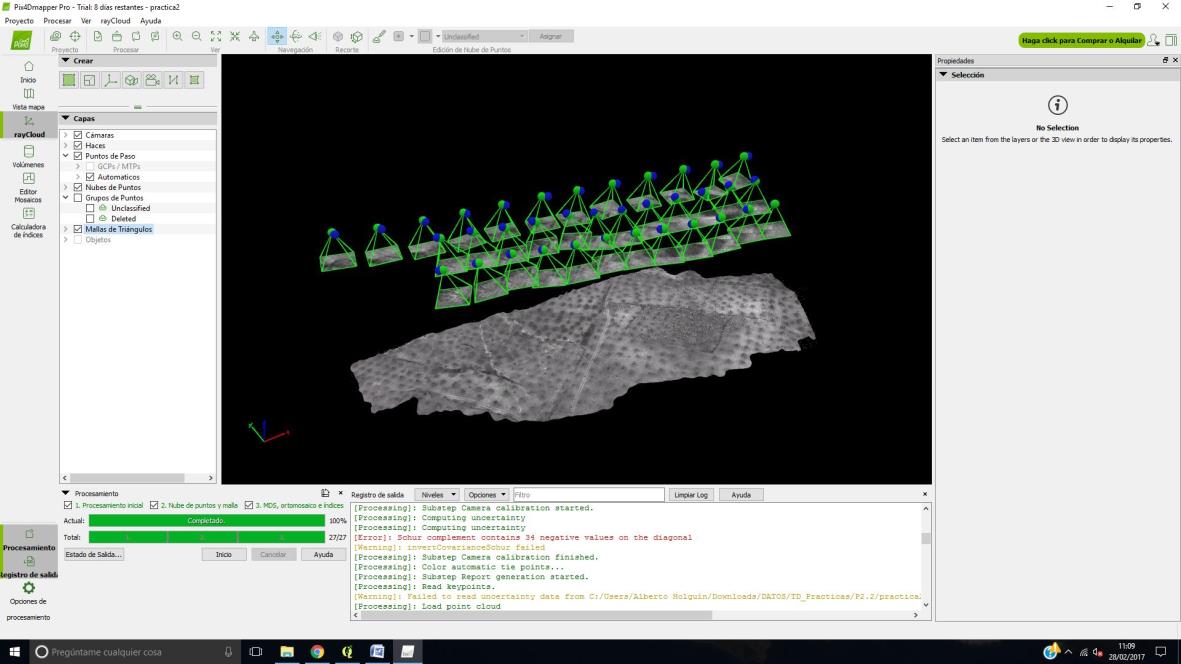
Task: Click the point cloud edit brush icon
Action: 379,36
